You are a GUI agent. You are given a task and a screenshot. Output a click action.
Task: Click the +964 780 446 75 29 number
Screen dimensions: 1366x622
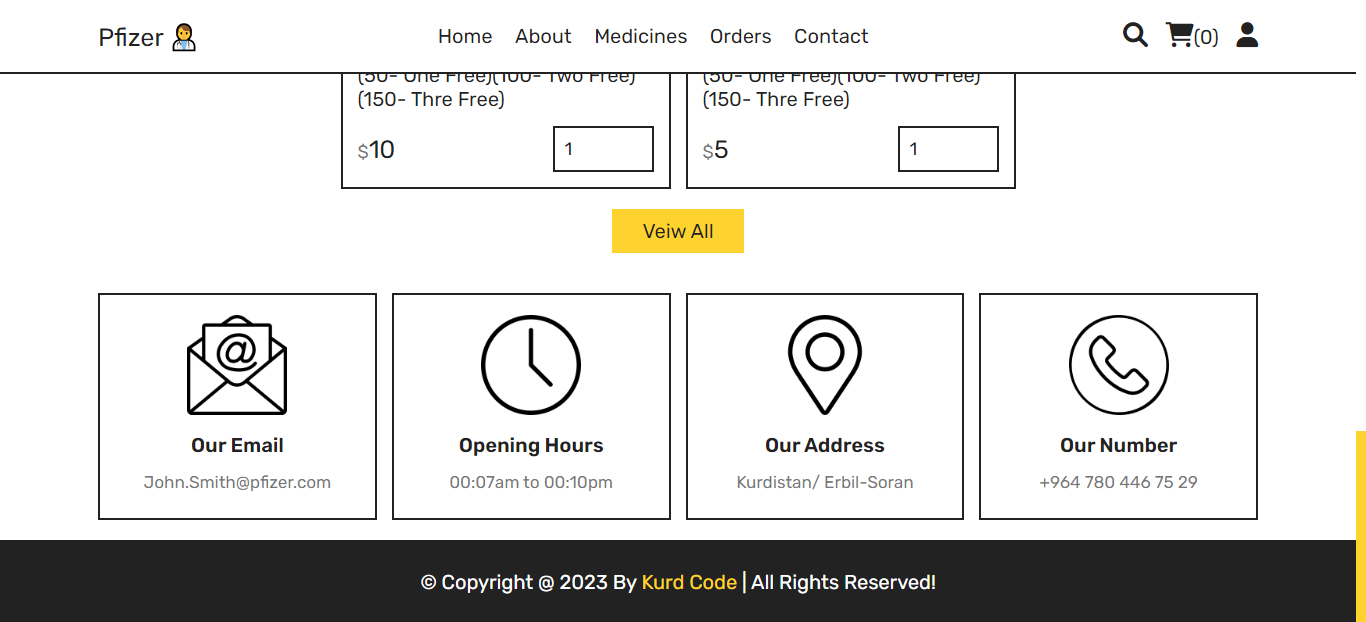pyautogui.click(x=1119, y=482)
